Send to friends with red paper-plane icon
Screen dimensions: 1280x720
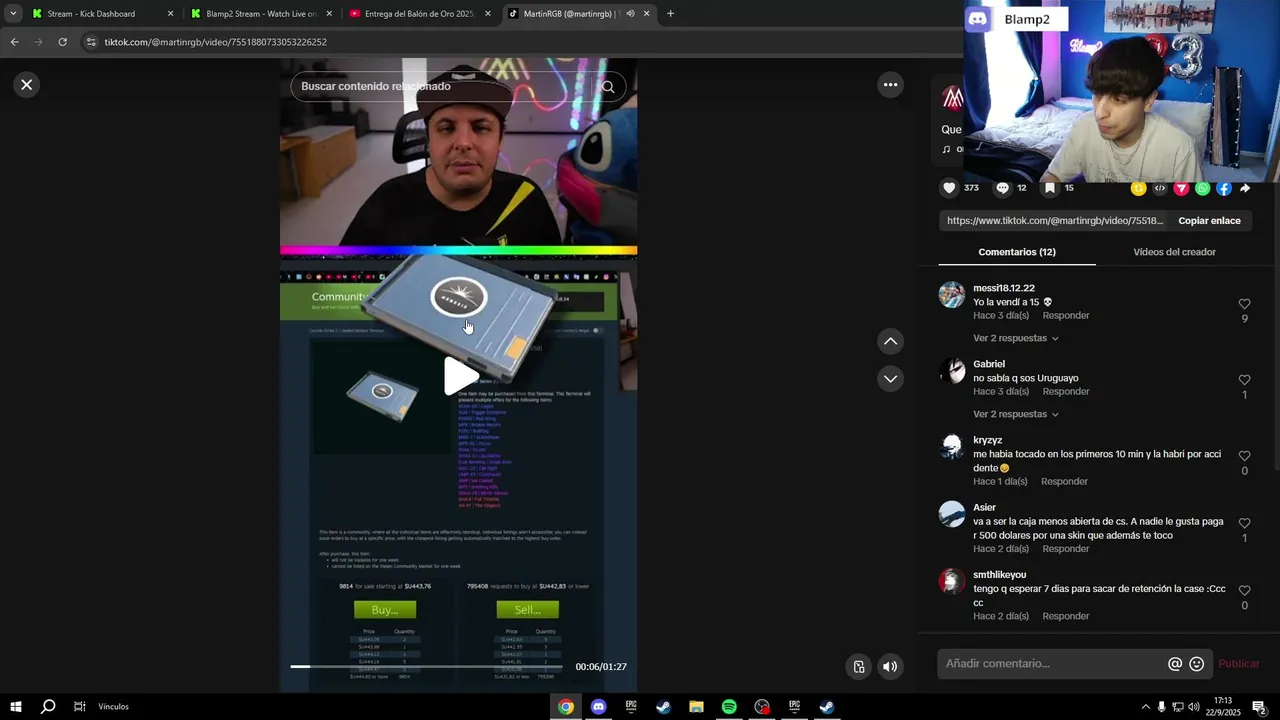(1181, 188)
